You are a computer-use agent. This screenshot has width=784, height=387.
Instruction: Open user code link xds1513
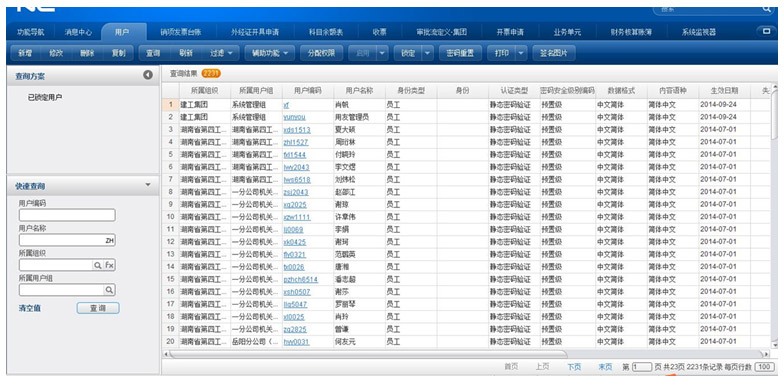tap(296, 130)
